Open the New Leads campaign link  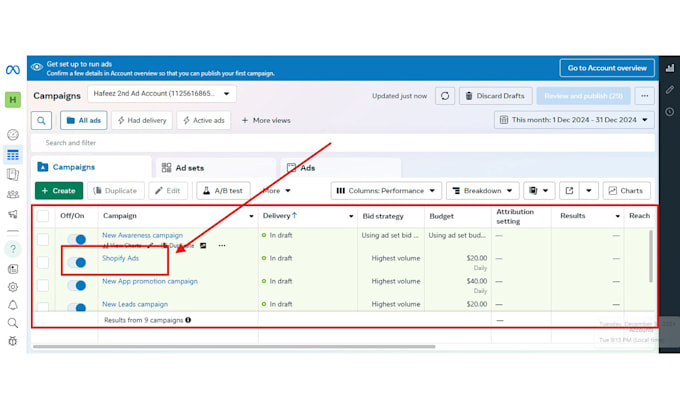tap(135, 304)
